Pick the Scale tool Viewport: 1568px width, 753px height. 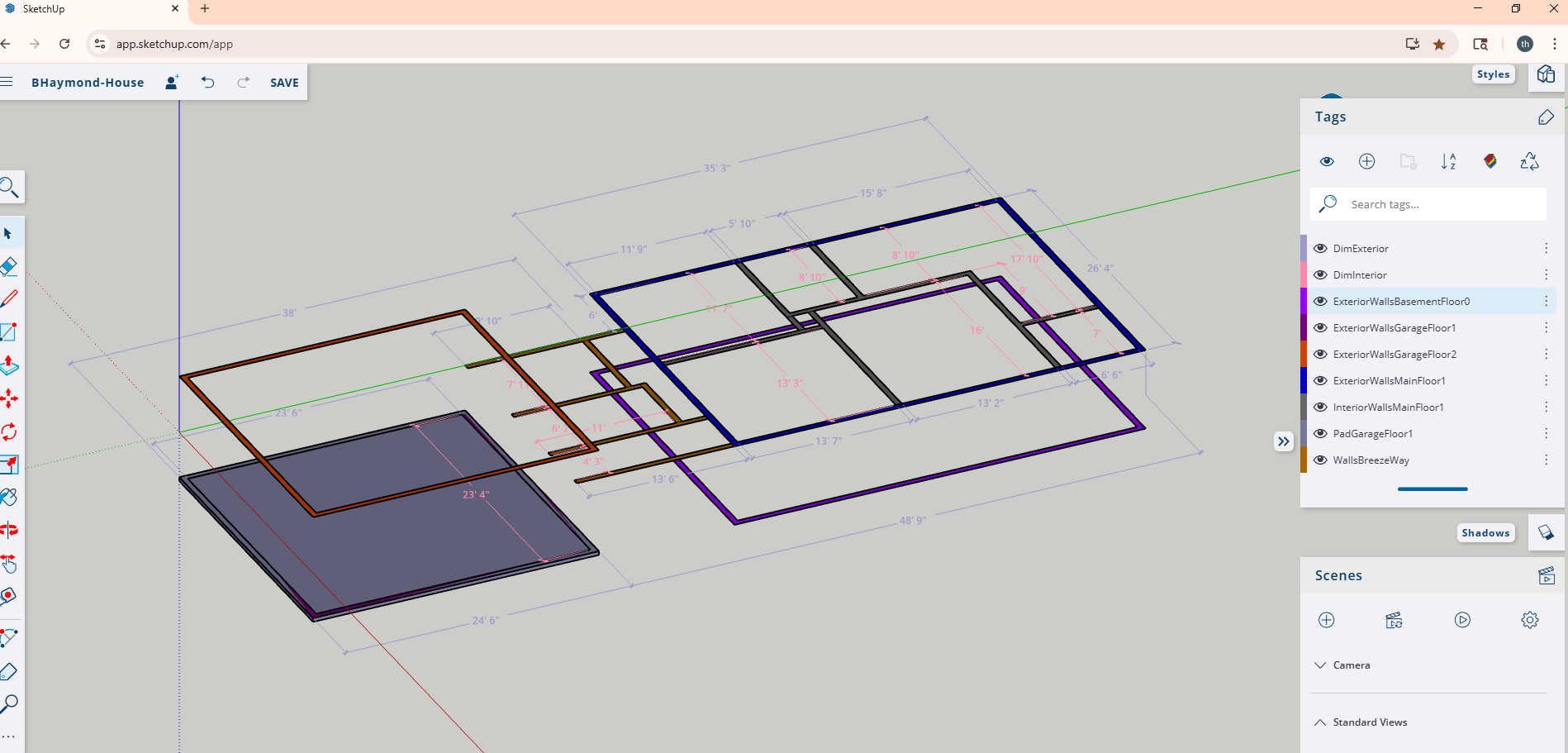tap(9, 465)
